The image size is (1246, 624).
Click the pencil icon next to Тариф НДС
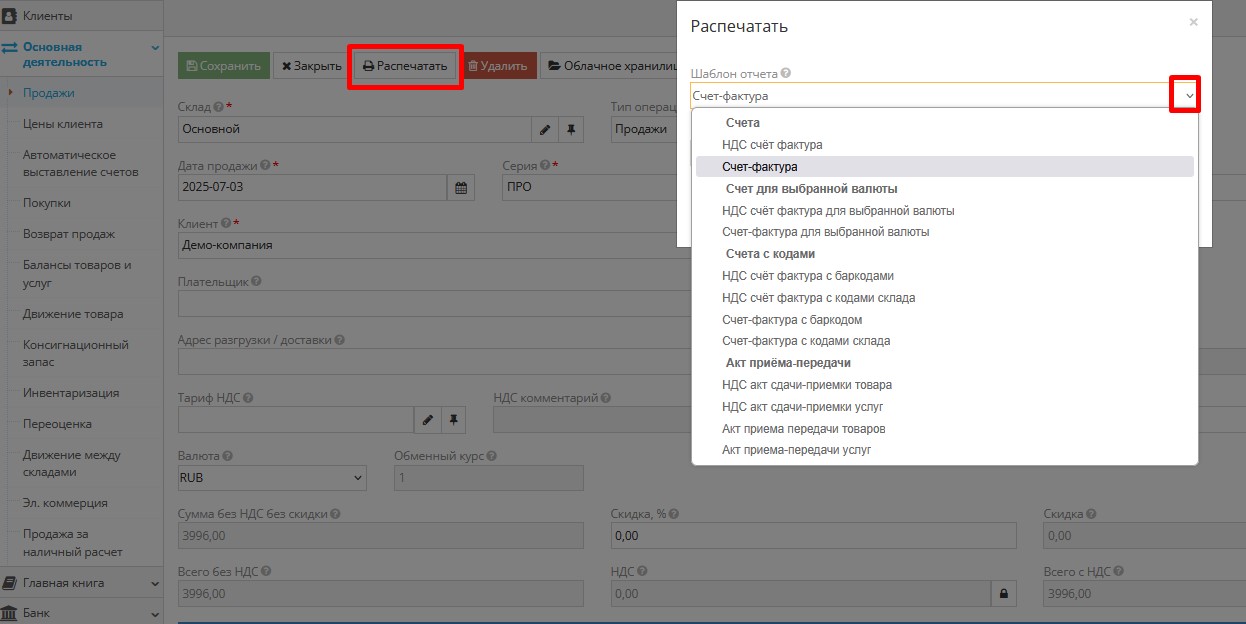point(427,420)
